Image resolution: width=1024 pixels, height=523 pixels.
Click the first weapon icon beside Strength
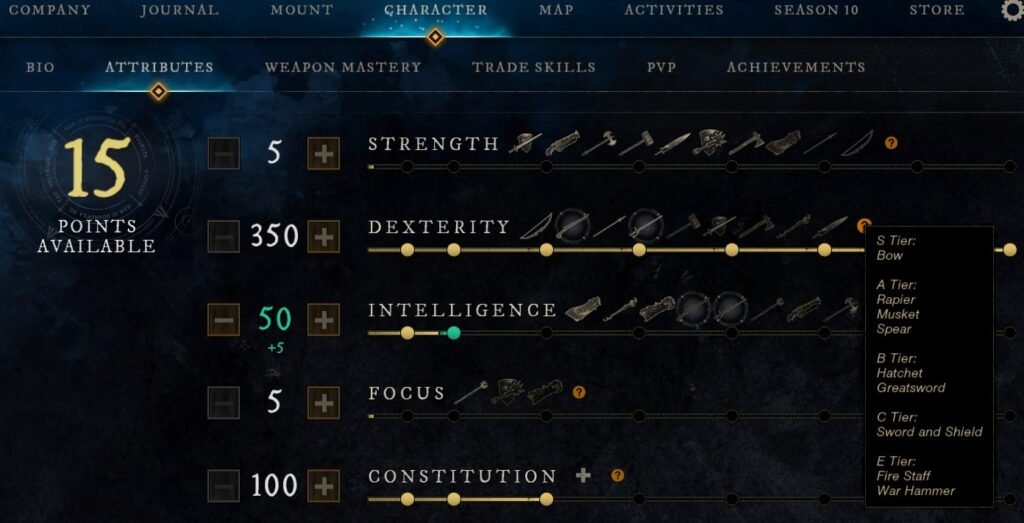click(525, 143)
